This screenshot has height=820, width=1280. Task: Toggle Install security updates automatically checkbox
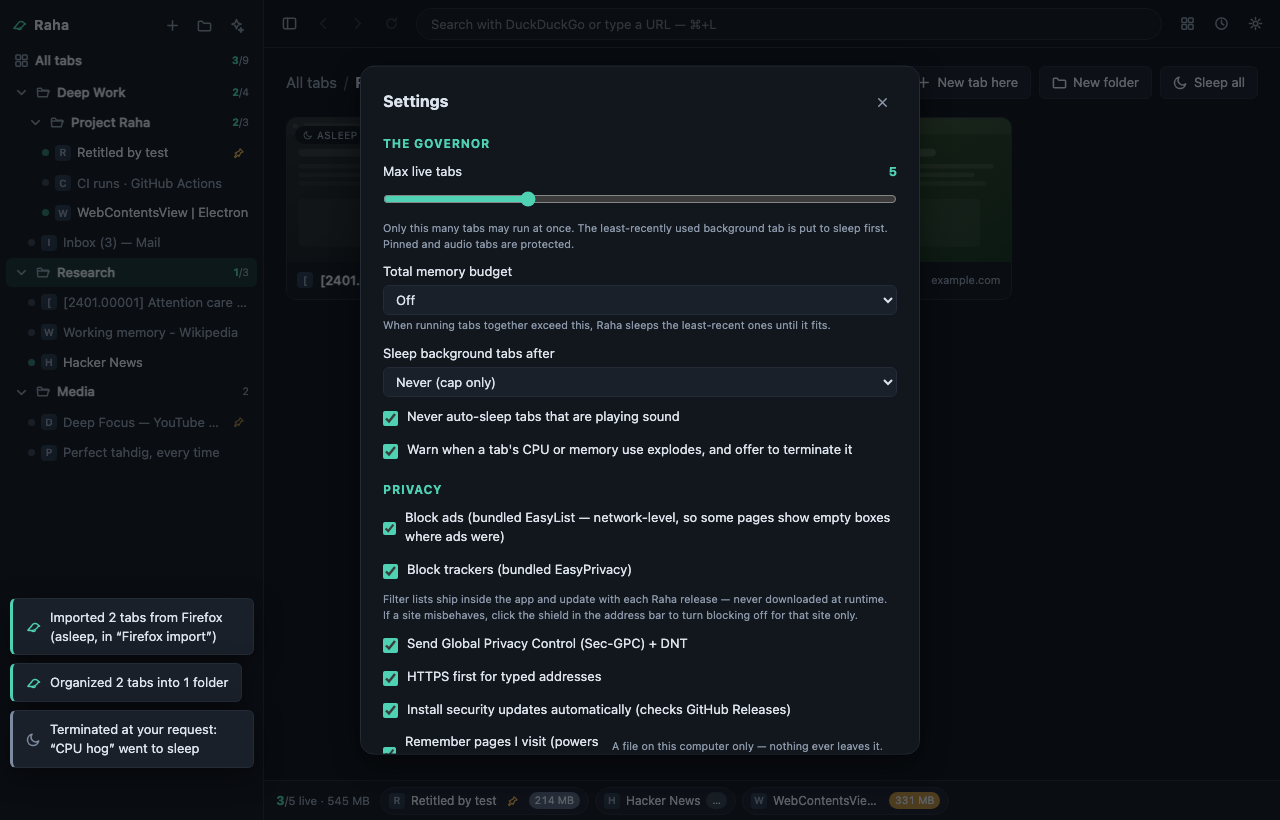[390, 711]
